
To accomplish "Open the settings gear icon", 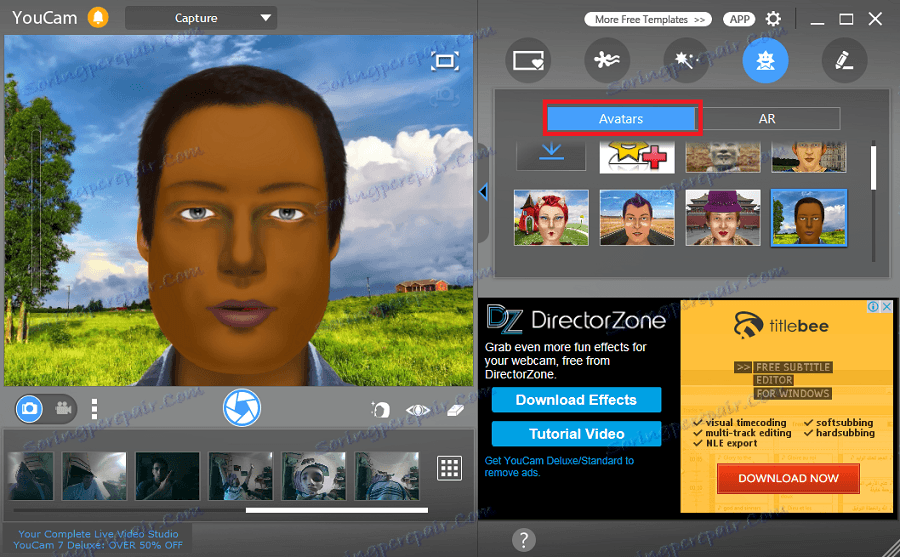I will (773, 19).
